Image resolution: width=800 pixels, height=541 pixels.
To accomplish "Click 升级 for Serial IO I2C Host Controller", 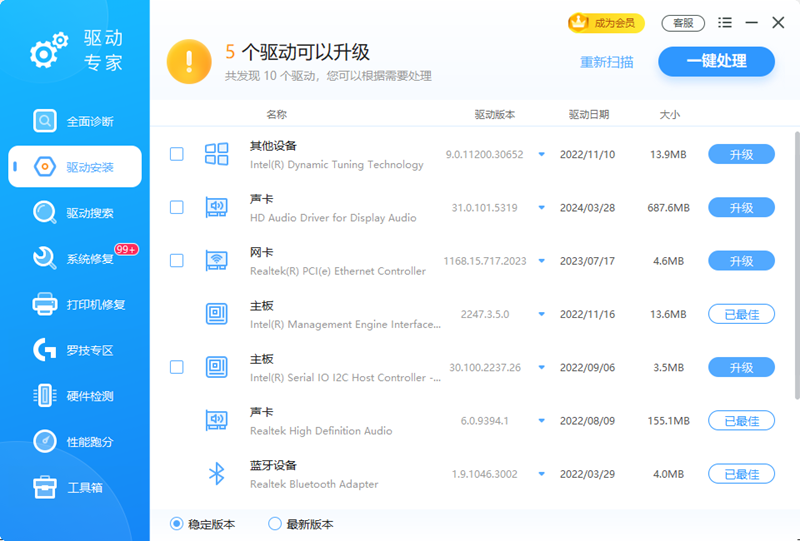I will tap(741, 367).
